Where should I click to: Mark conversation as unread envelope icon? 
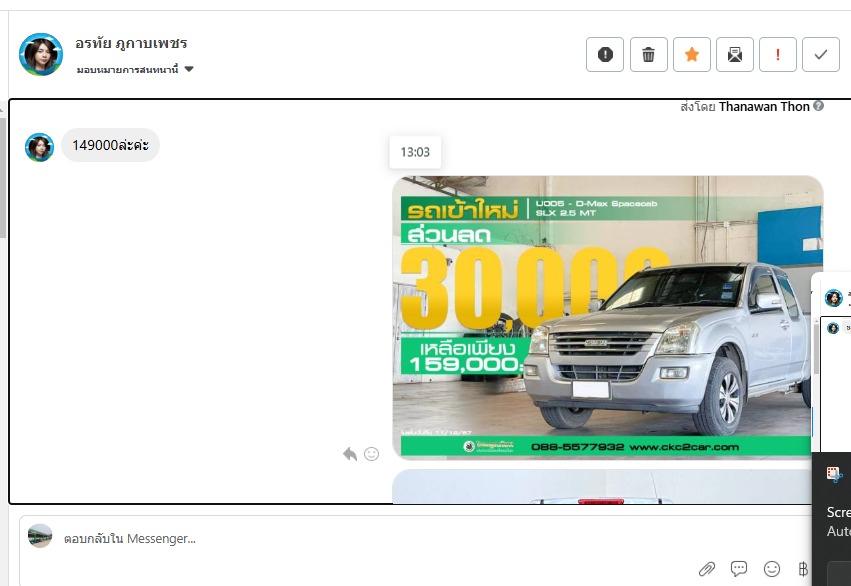pos(735,54)
